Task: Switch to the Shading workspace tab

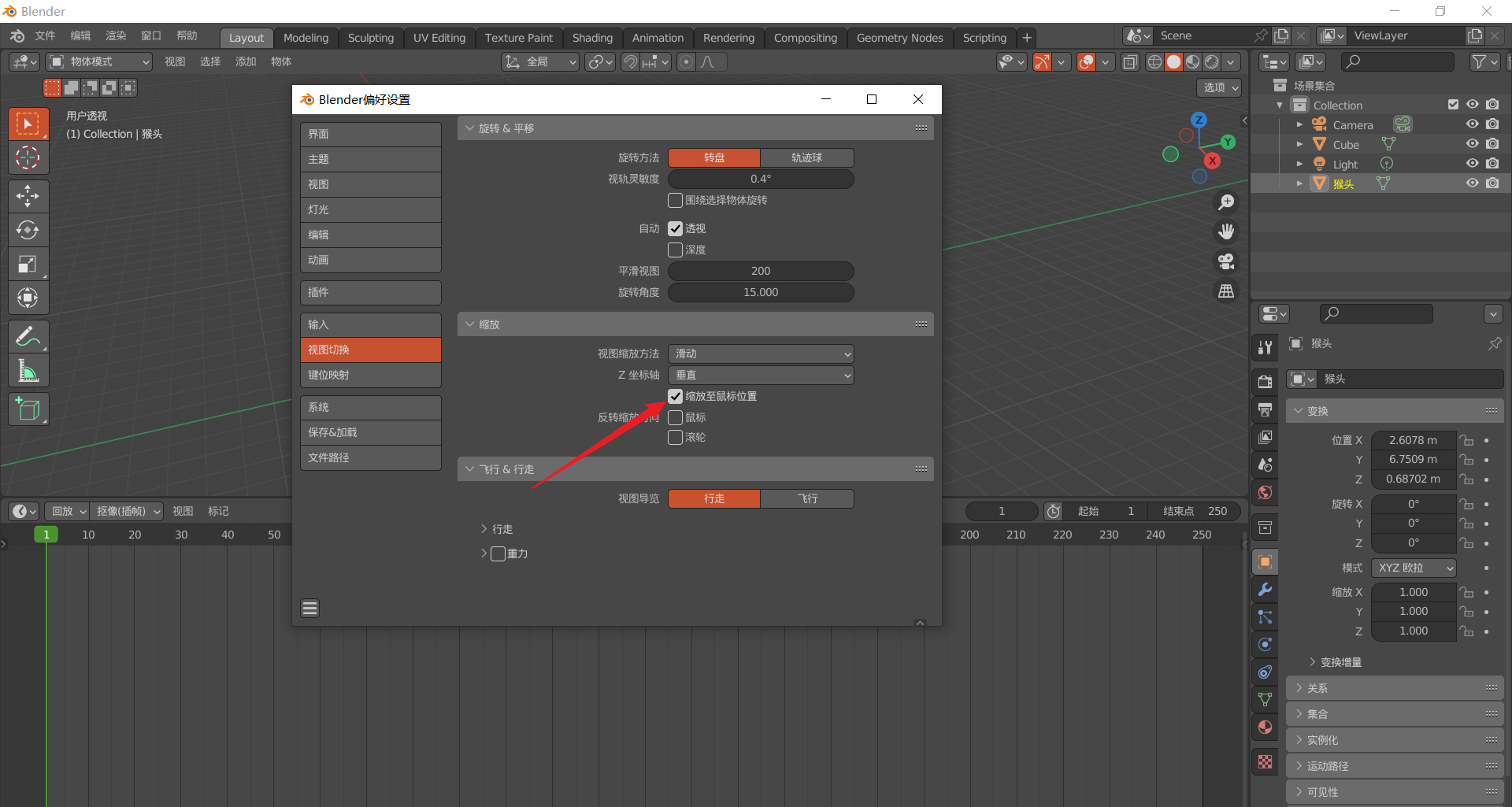Action: [x=592, y=38]
